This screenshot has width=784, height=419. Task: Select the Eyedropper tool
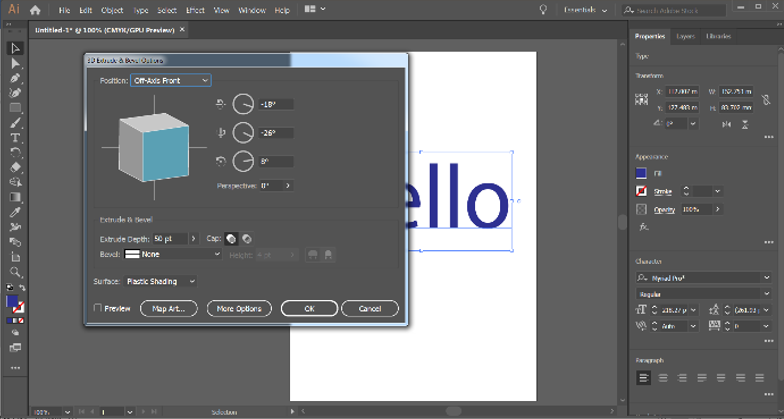coord(15,212)
